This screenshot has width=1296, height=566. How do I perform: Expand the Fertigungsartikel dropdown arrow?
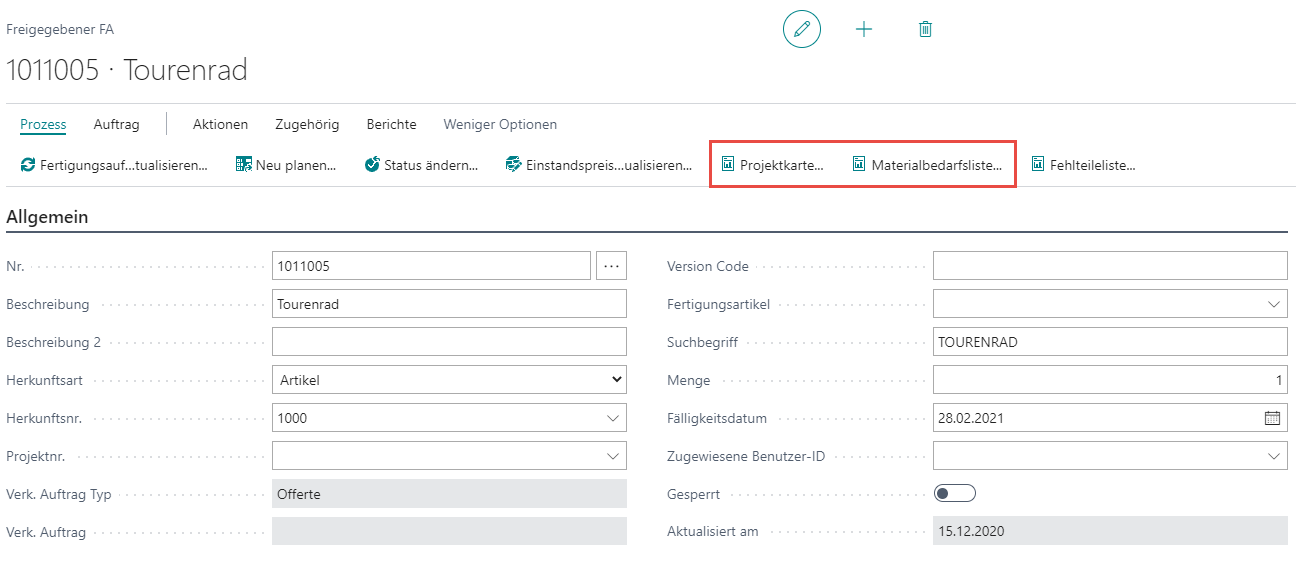point(1273,304)
